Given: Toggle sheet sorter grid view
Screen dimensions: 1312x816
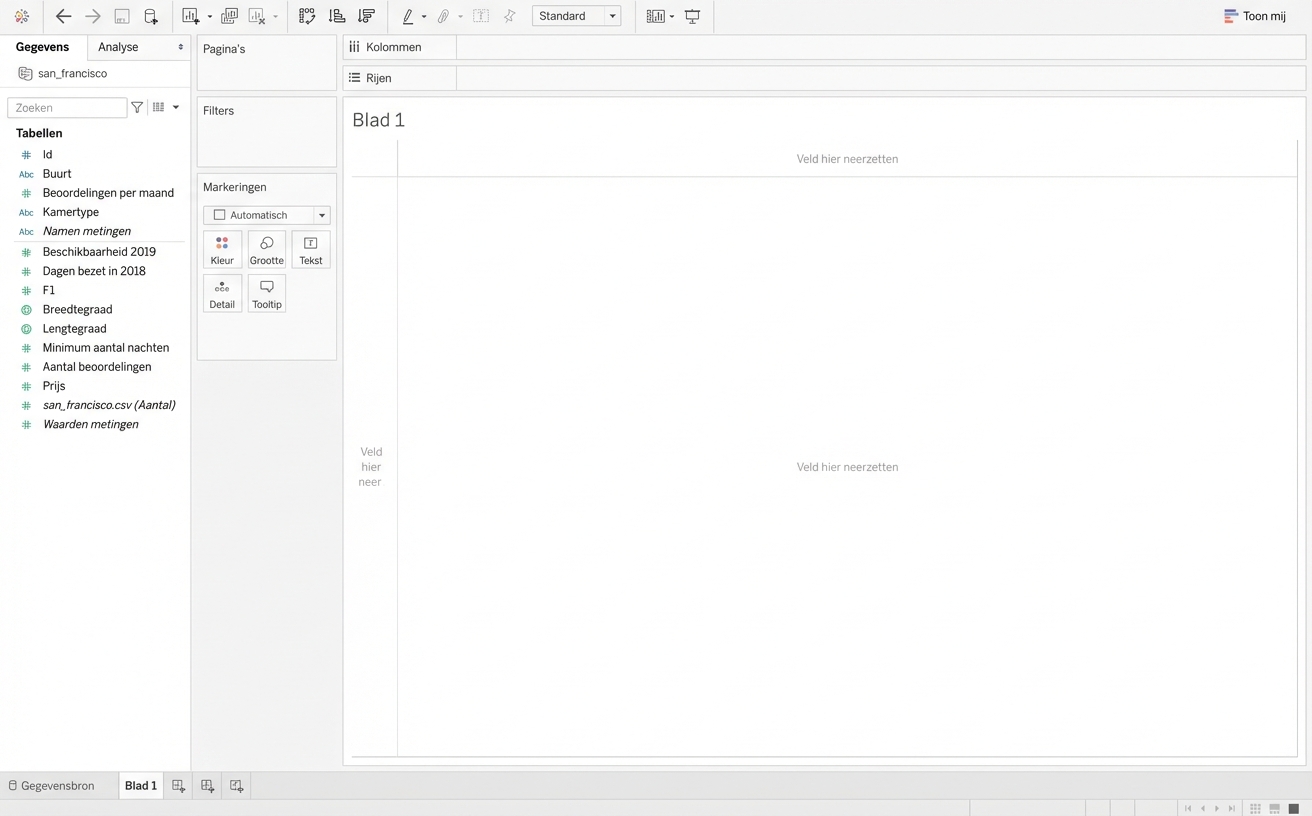Looking at the screenshot, I should pos(1255,808).
